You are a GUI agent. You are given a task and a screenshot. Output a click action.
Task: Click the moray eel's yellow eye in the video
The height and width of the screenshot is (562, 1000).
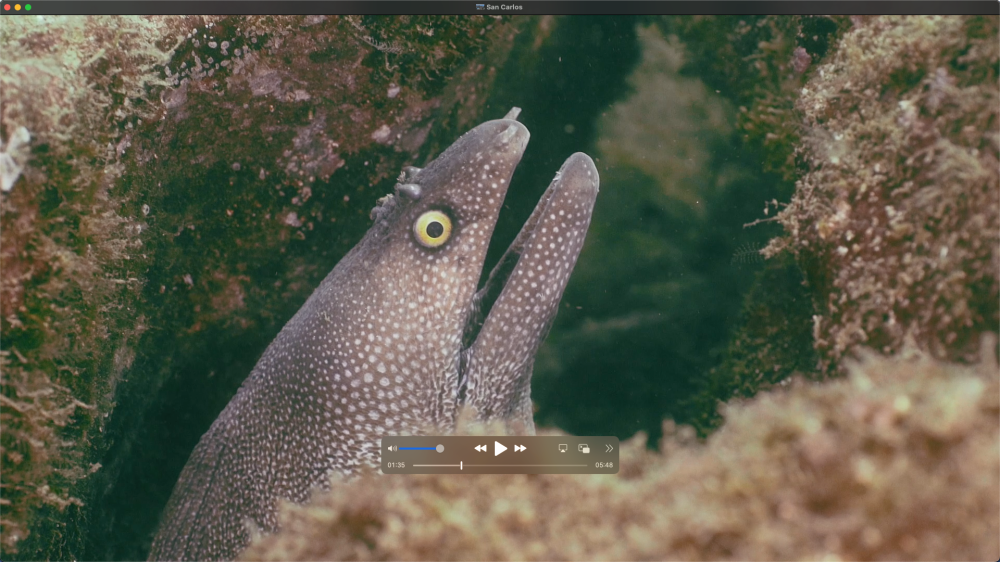pos(433,229)
